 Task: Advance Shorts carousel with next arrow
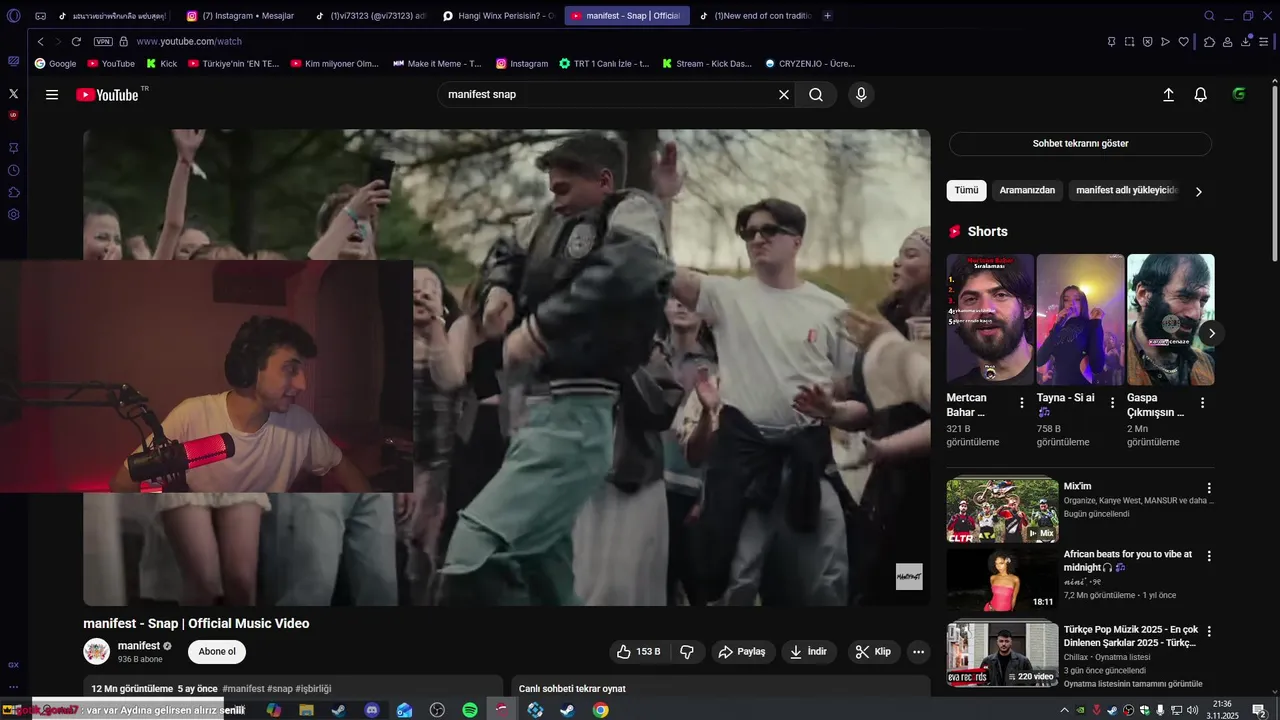[1212, 333]
